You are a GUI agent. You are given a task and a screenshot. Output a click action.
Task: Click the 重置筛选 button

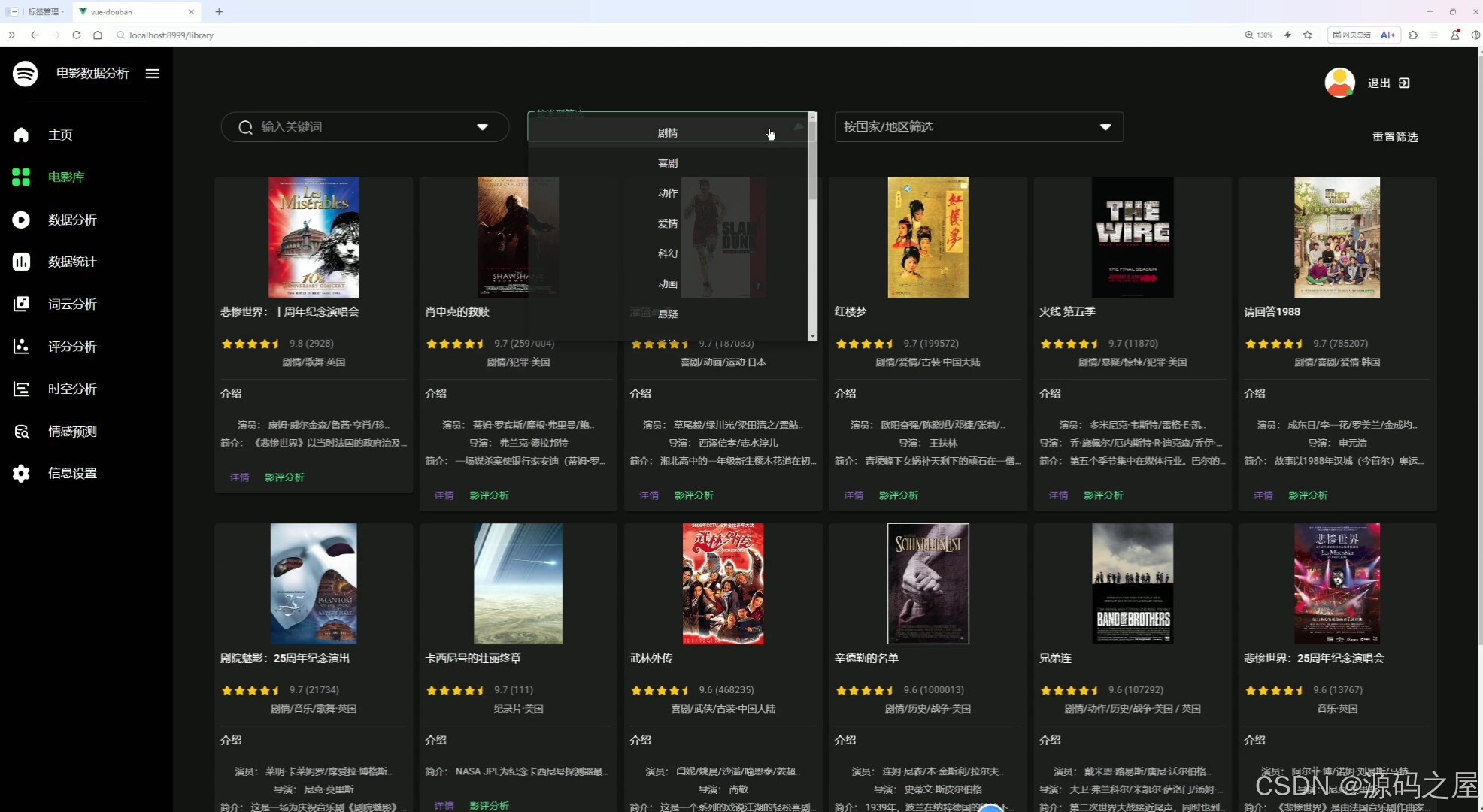(1394, 137)
